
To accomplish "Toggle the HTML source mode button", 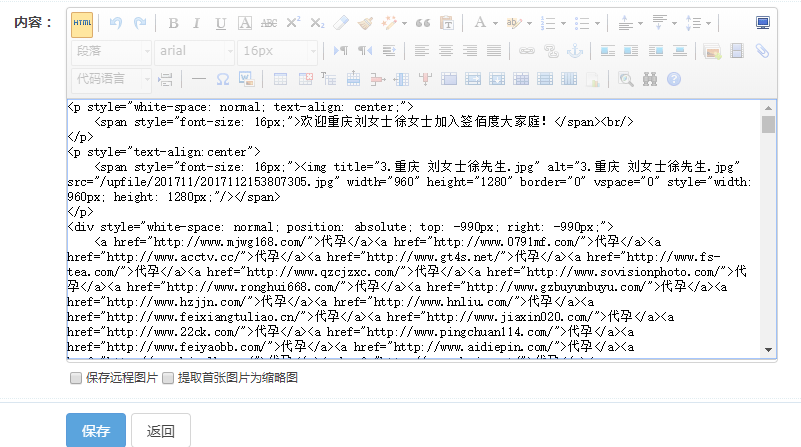I will click(x=82, y=23).
